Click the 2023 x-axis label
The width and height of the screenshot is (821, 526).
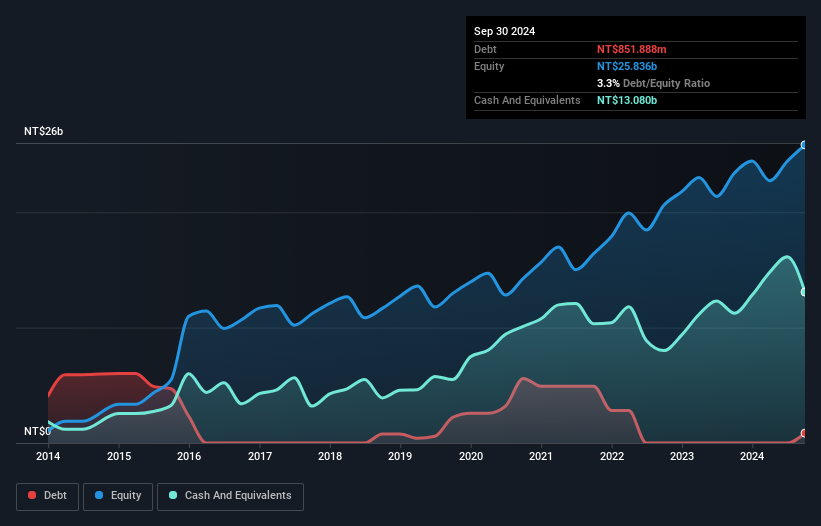click(x=682, y=456)
